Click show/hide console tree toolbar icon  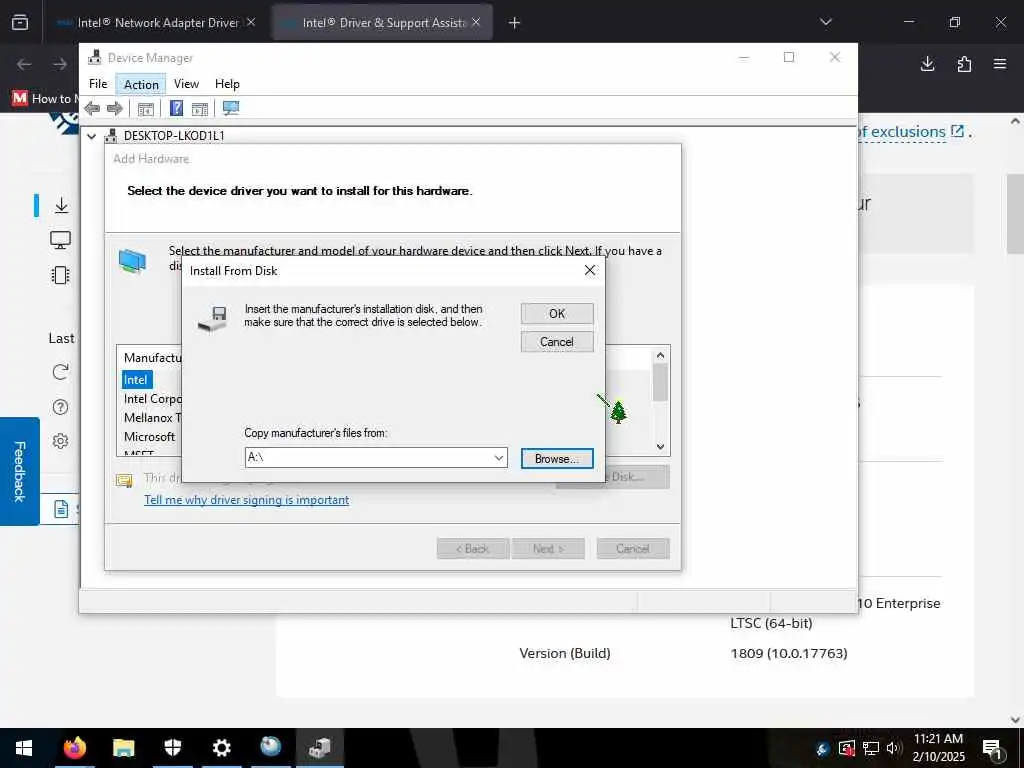(146, 108)
